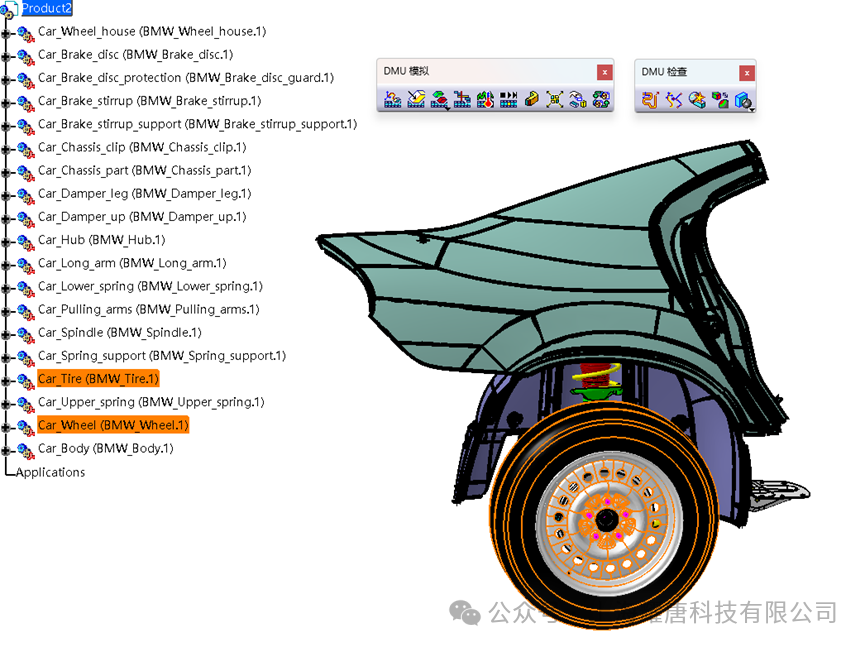Click the Clash Detection thermometer icon
The height and width of the screenshot is (647, 865).
coord(485,100)
